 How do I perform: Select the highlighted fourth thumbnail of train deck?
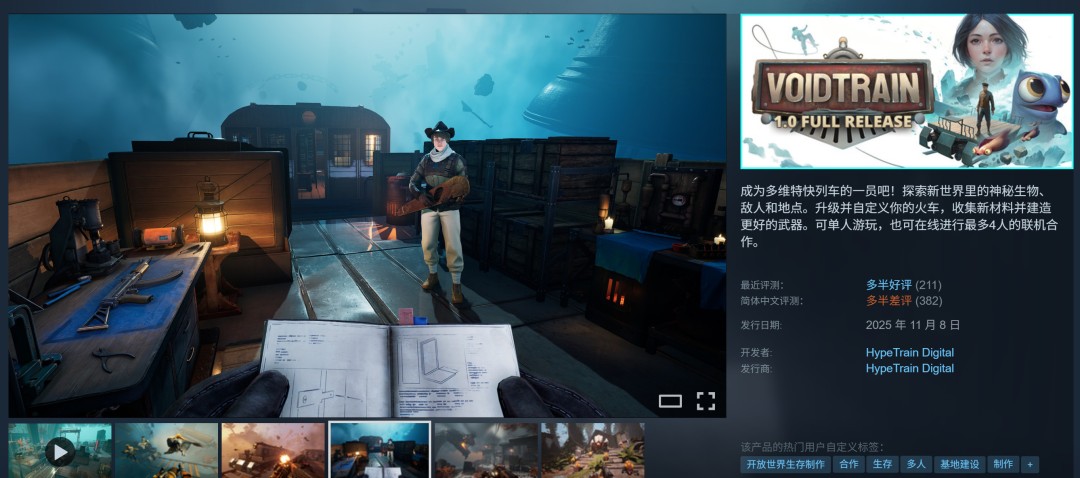coord(380,451)
